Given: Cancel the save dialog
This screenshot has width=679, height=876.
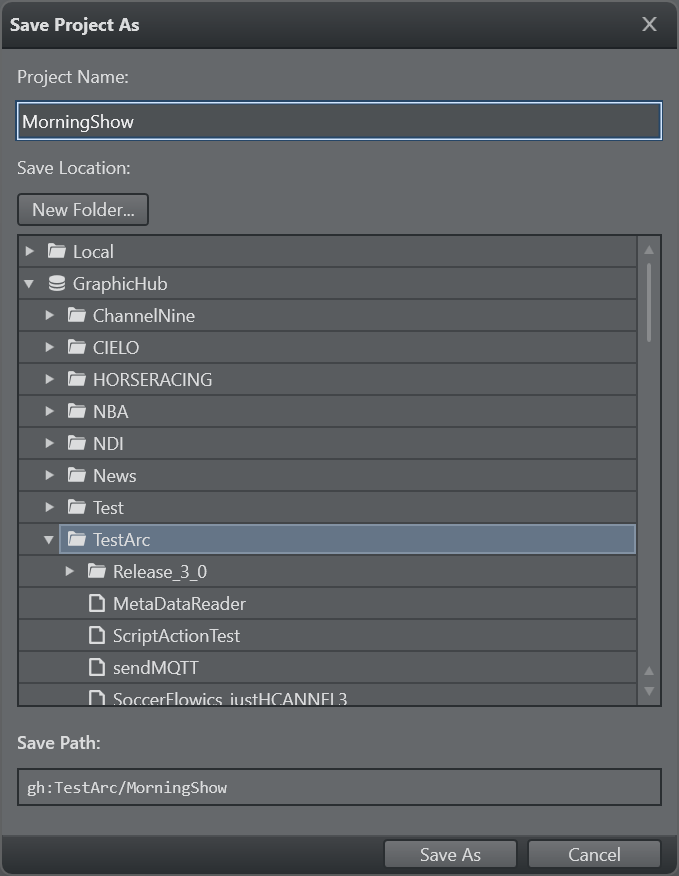Looking at the screenshot, I should point(594,854).
